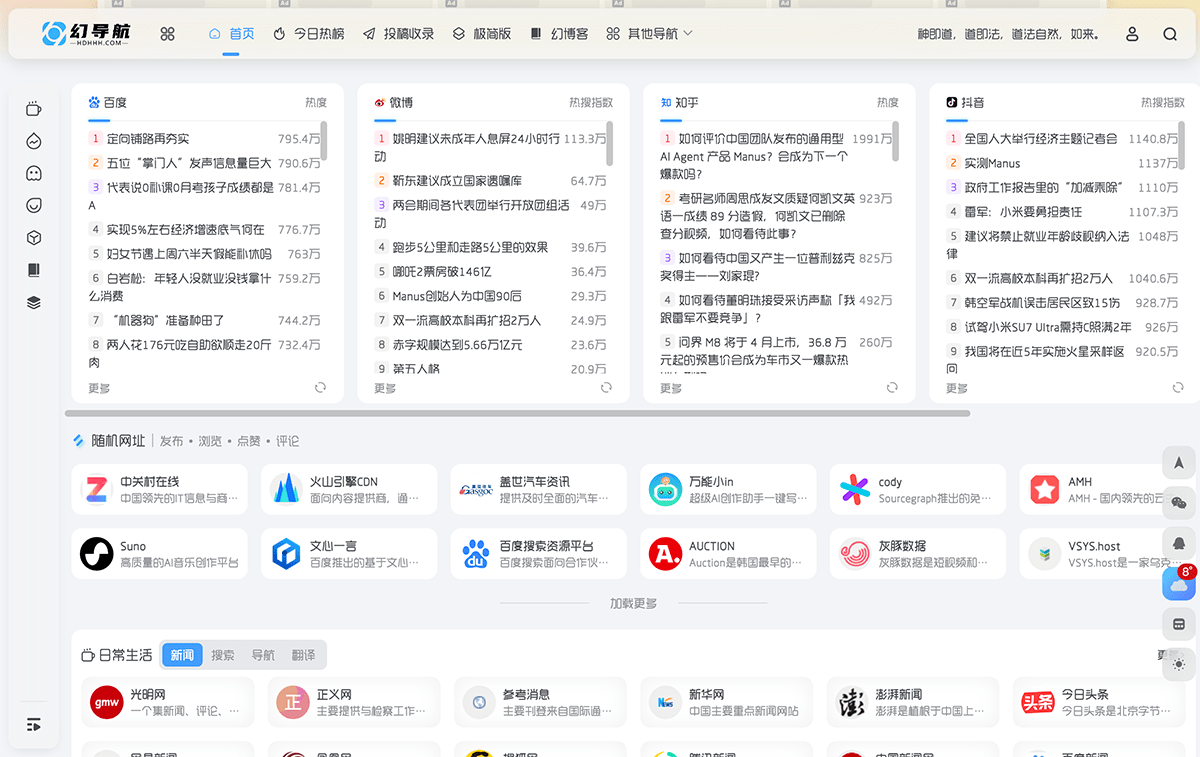
Task: Open the QQ penguin icon in the right sidebar
Action: (1179, 541)
